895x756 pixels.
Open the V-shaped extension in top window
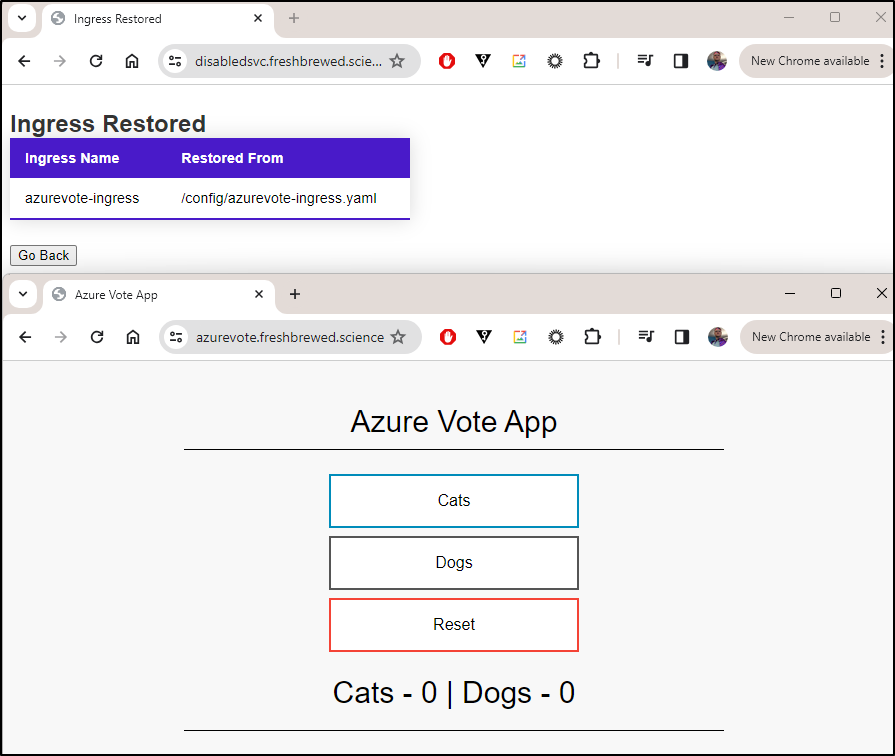[483, 61]
